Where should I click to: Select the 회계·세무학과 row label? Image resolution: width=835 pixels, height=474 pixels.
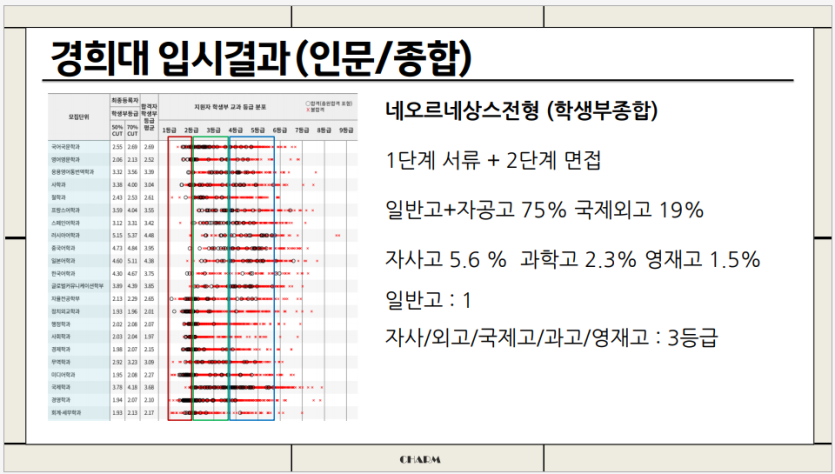[x=66, y=413]
